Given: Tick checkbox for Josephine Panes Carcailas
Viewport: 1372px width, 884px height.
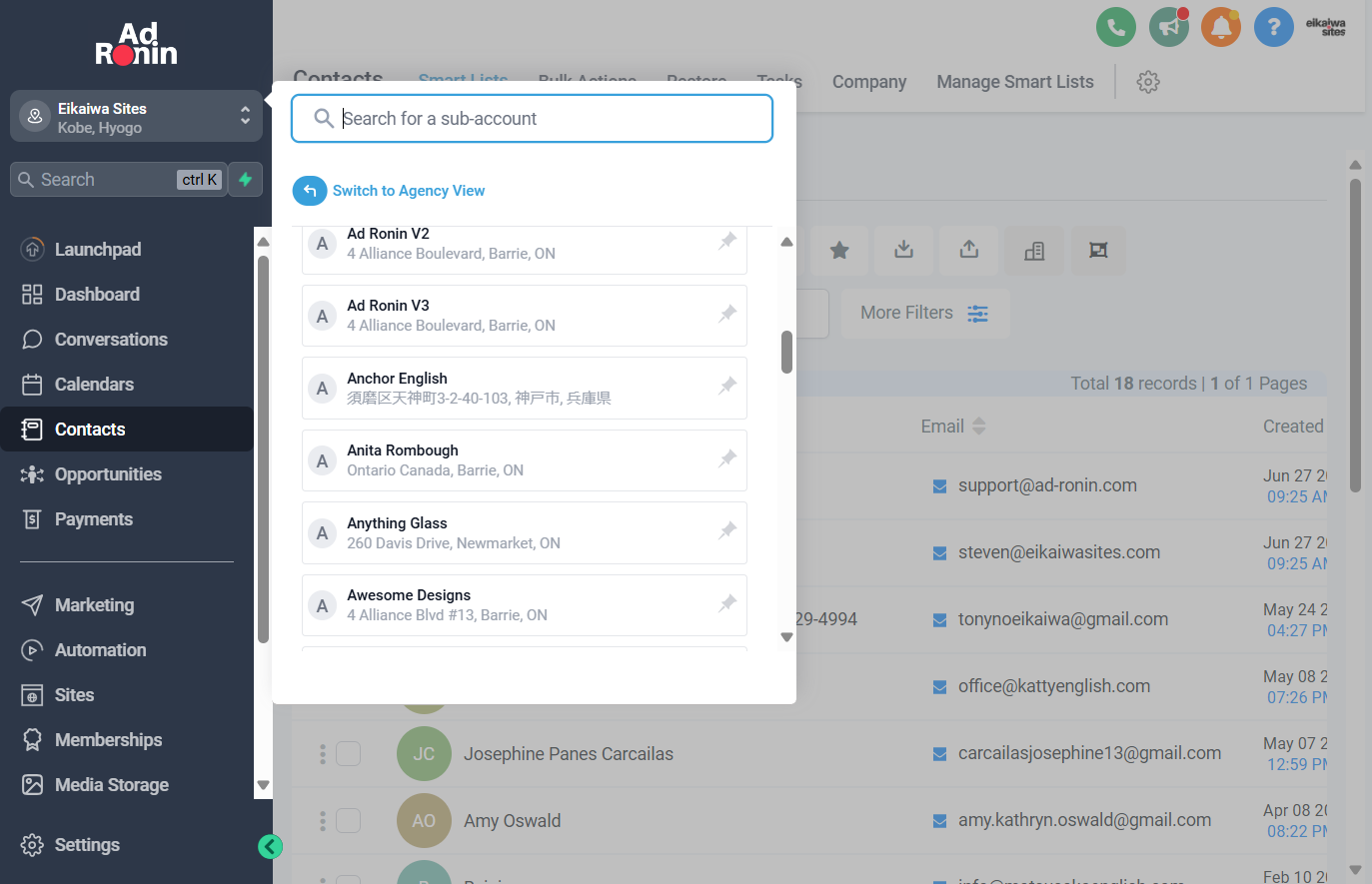Looking at the screenshot, I should coord(348,753).
